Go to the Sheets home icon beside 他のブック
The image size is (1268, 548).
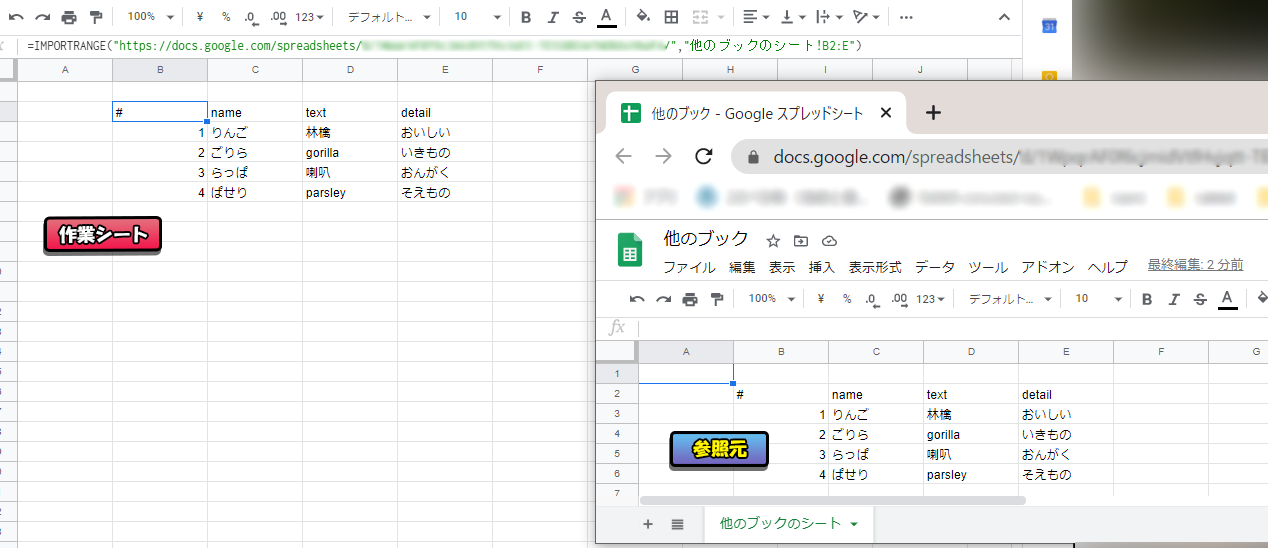point(630,251)
